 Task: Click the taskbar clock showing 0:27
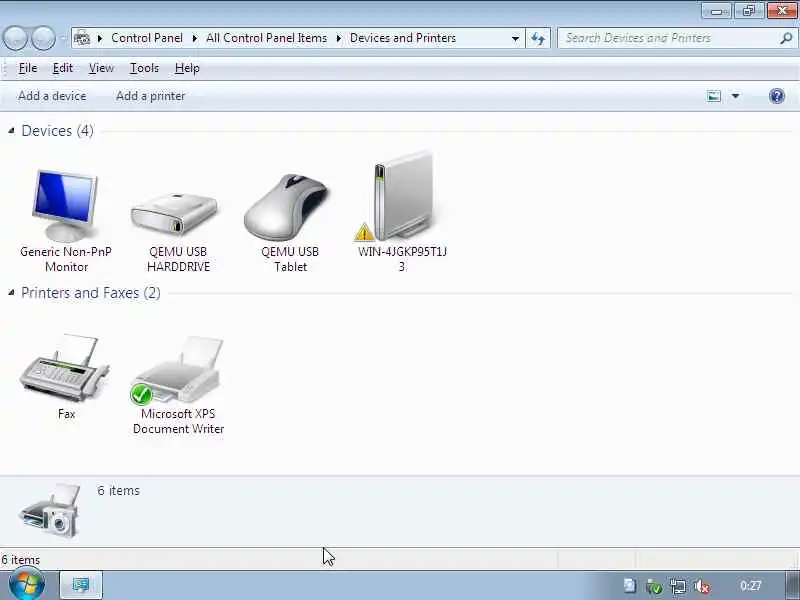[751, 586]
